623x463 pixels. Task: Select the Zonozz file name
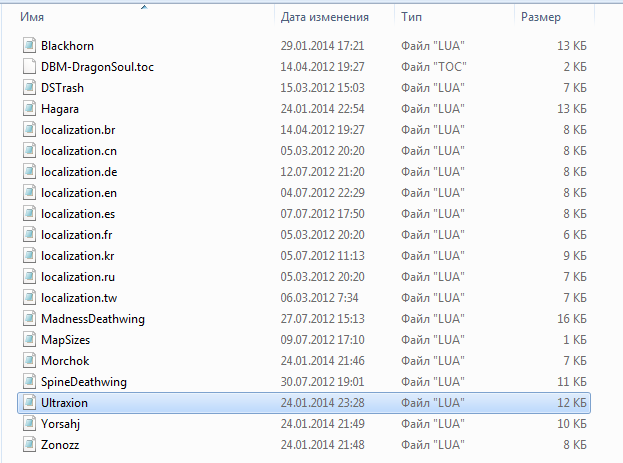[x=60, y=444]
